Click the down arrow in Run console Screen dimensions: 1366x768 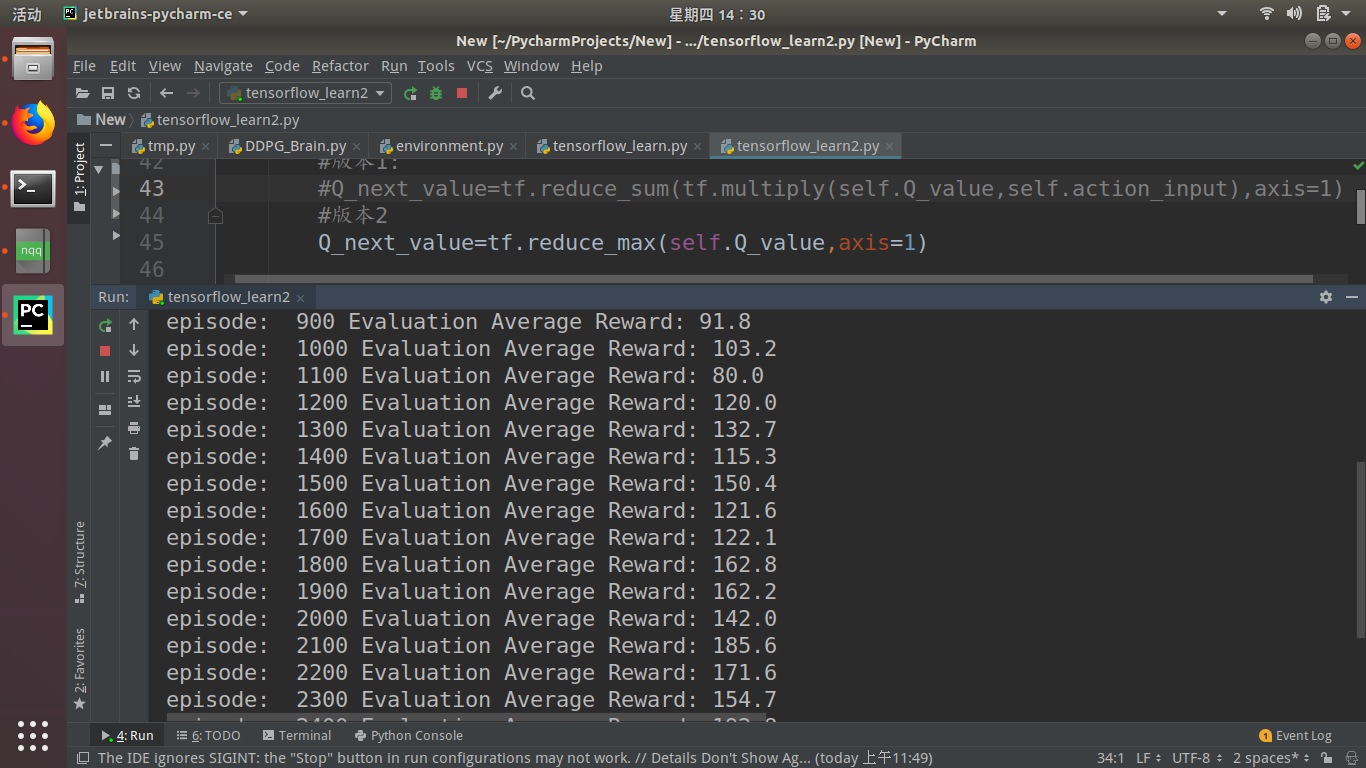134,351
